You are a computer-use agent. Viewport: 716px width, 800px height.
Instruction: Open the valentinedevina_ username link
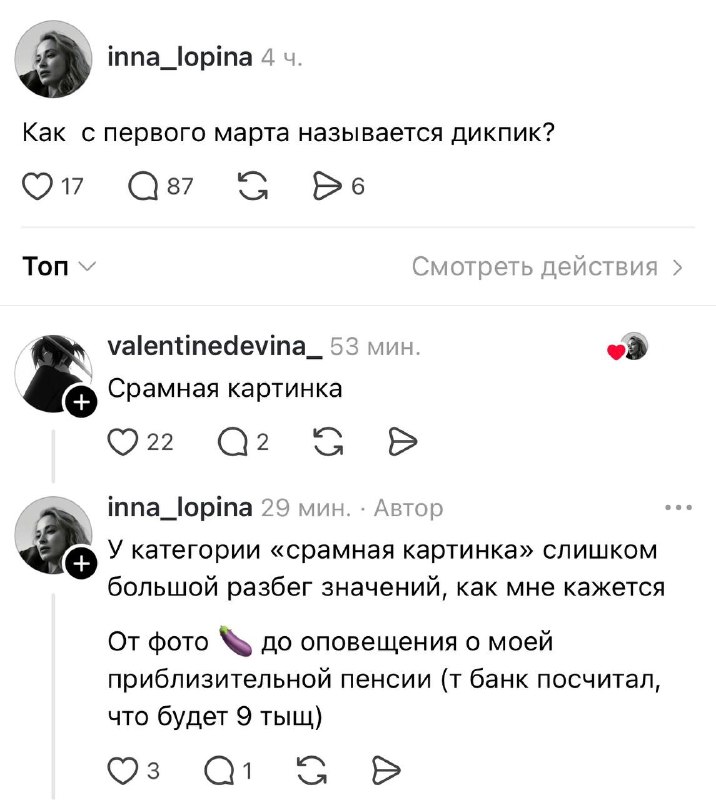coord(213,347)
